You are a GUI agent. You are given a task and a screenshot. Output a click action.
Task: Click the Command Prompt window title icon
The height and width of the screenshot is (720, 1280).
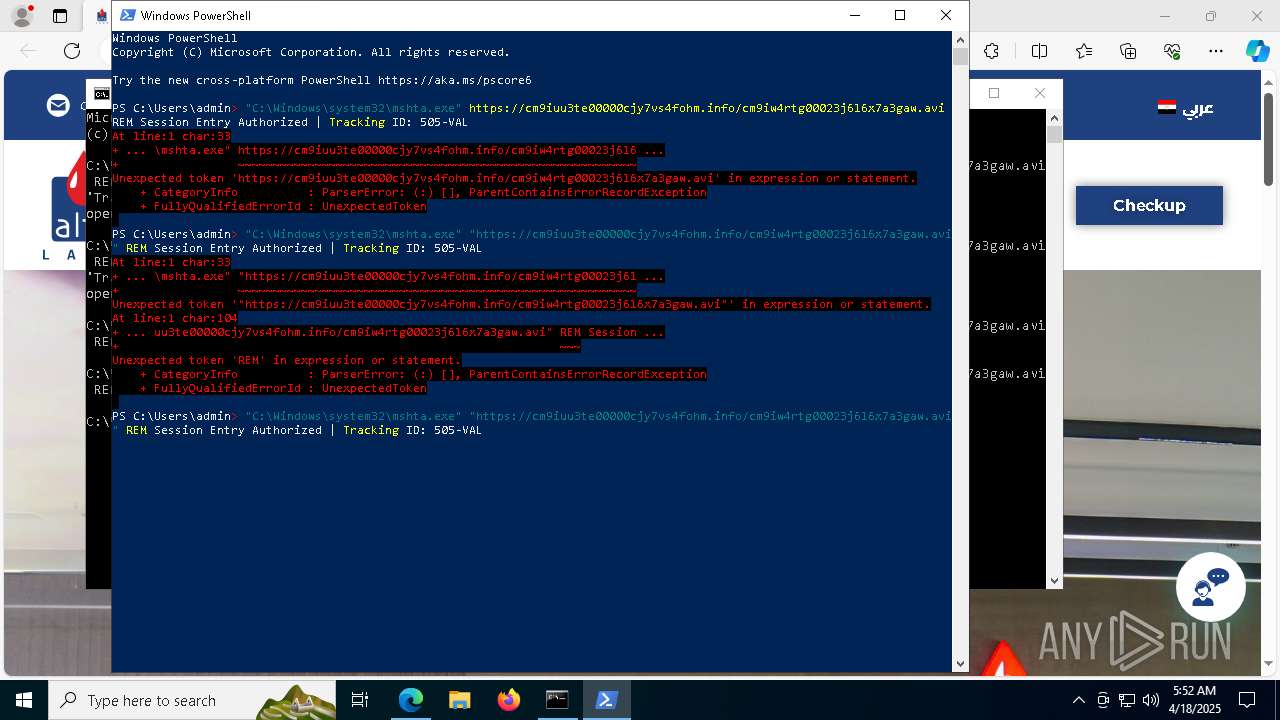click(101, 94)
